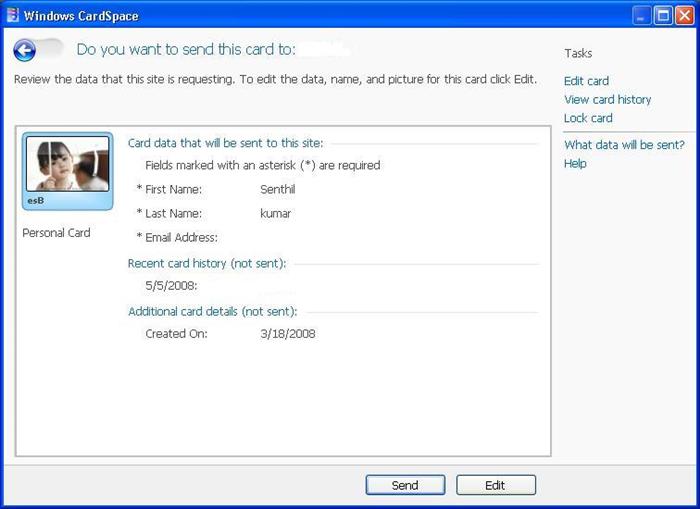Click the First Name value Senthil
700x509 pixels.
(278, 189)
